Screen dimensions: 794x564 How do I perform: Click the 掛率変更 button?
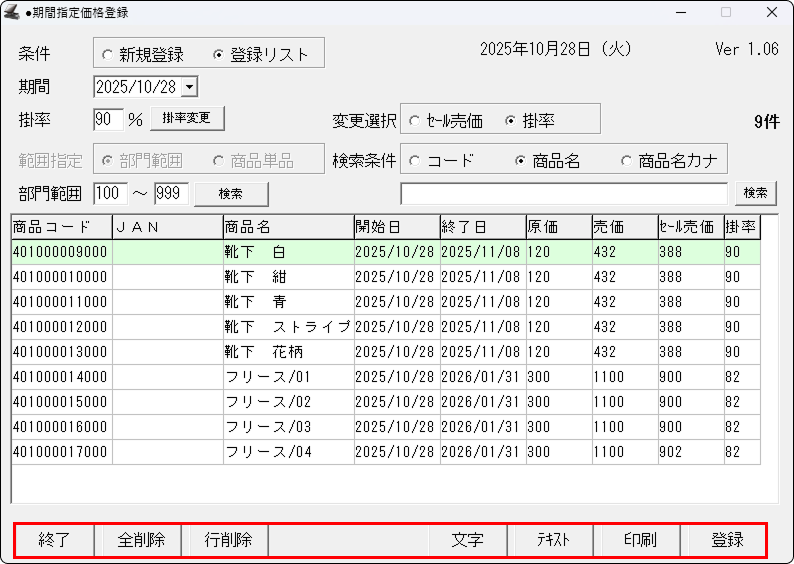187,118
